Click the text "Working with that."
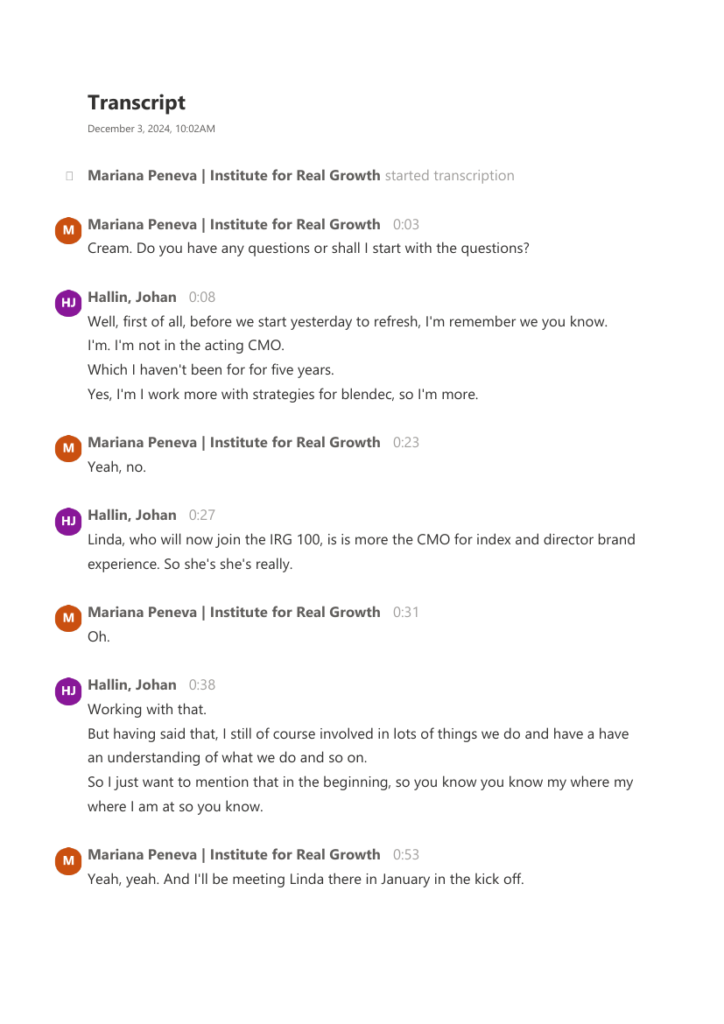The image size is (724, 1024). (147, 709)
